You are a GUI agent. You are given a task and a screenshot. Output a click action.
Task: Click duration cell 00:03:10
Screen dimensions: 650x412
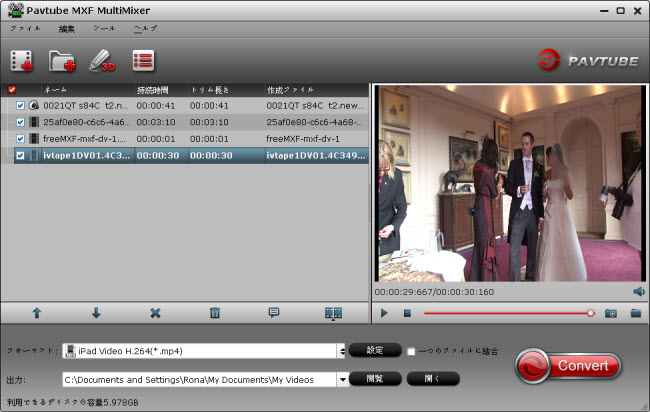[156, 122]
